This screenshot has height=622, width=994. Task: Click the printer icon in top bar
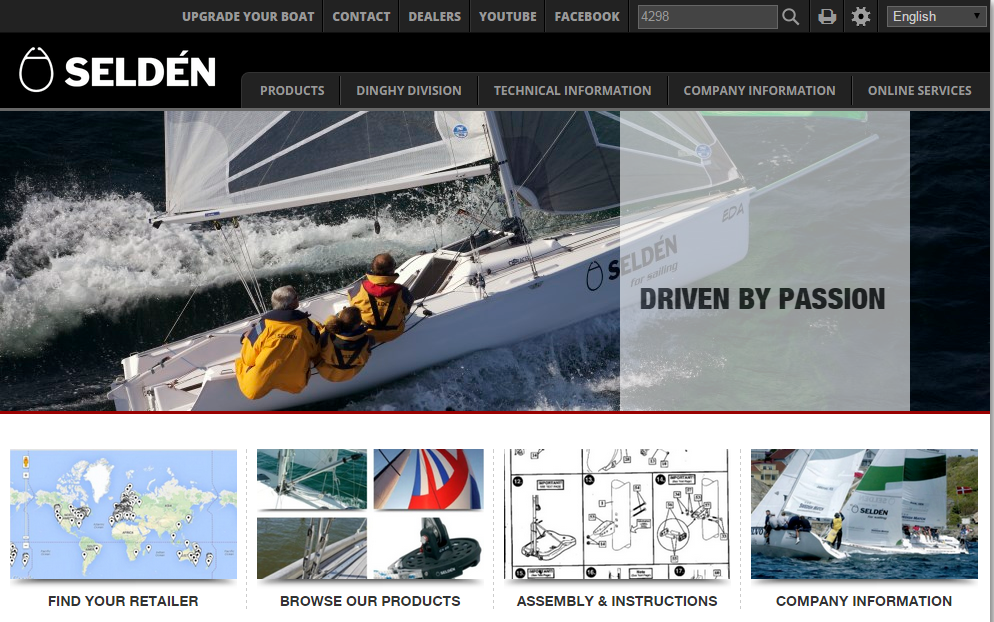827,17
